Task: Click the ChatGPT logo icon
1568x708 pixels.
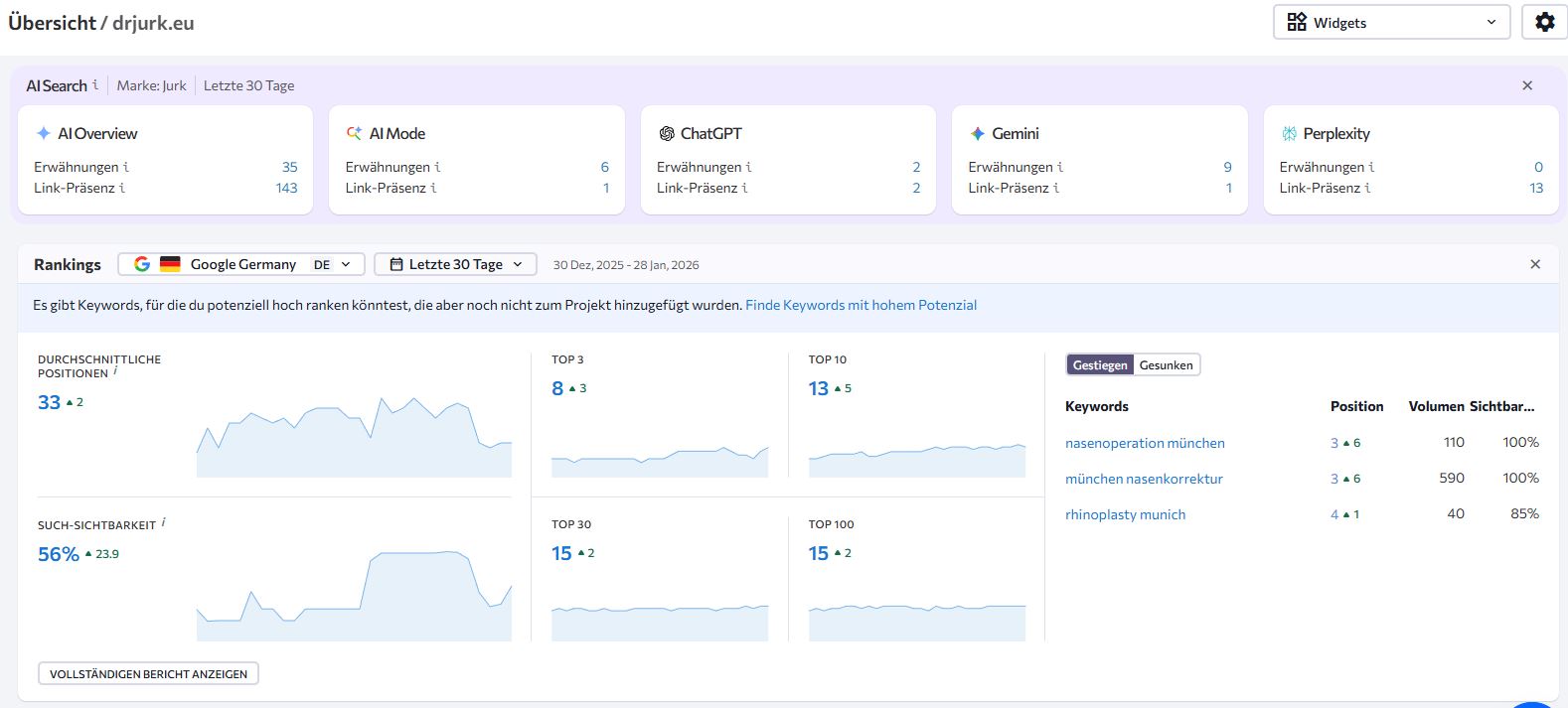Action: pyautogui.click(x=667, y=133)
